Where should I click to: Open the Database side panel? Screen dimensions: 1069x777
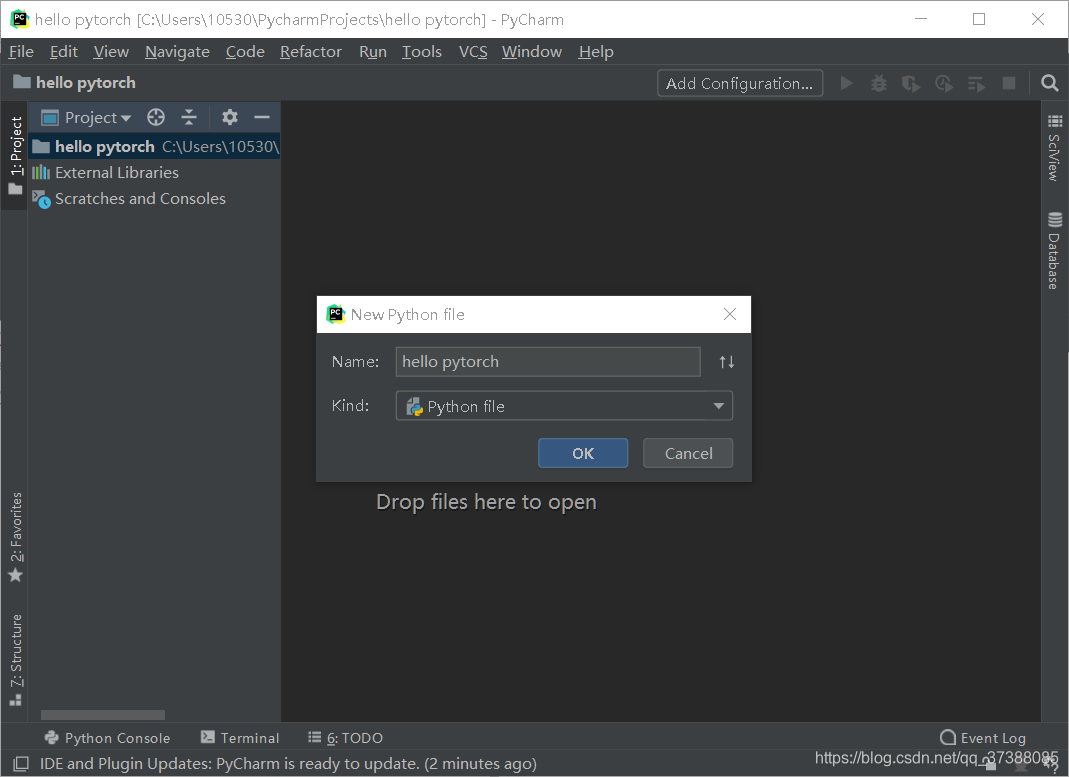[x=1054, y=251]
